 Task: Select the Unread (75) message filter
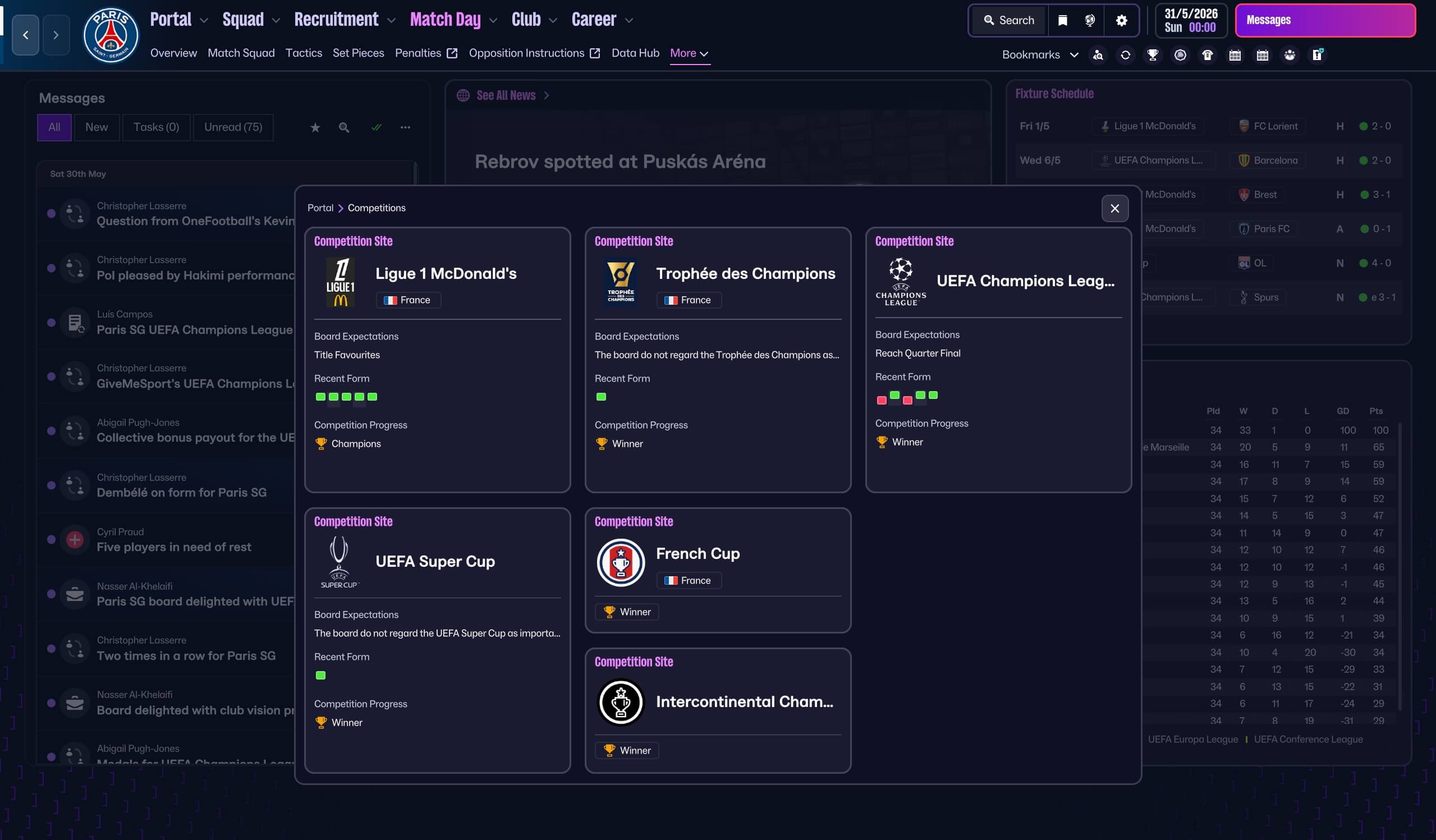coord(233,127)
